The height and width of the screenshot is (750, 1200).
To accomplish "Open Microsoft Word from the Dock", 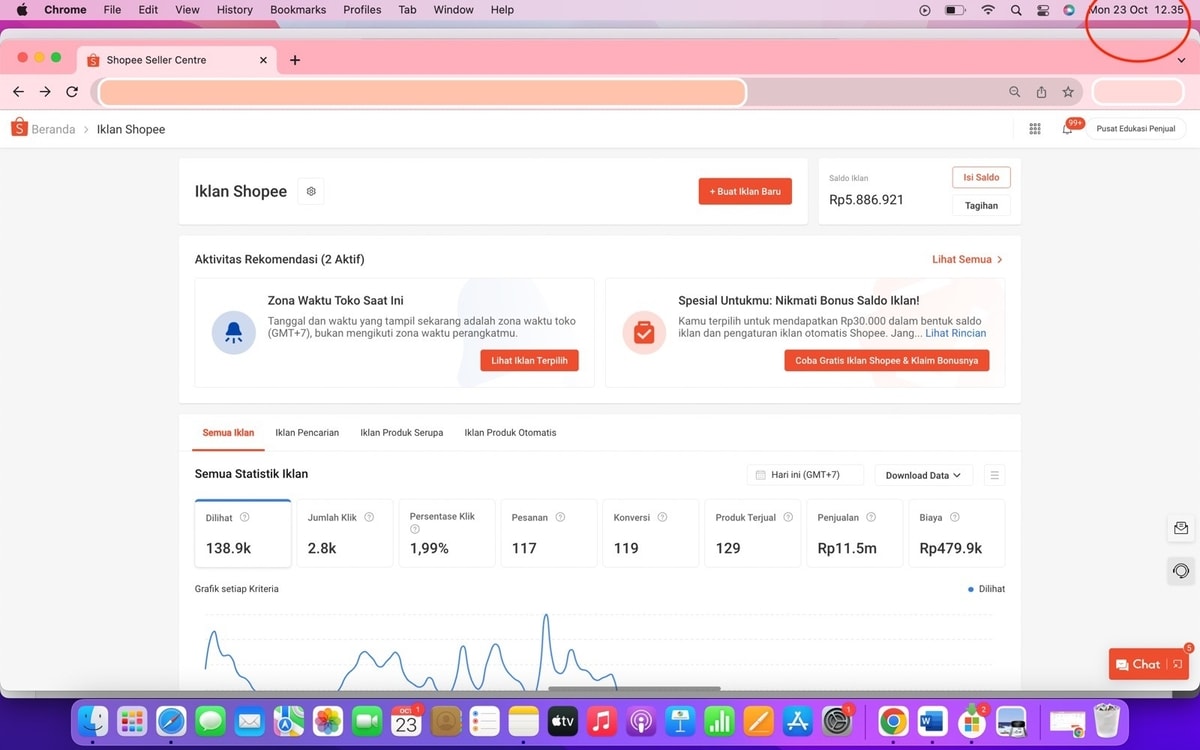I will [932, 721].
